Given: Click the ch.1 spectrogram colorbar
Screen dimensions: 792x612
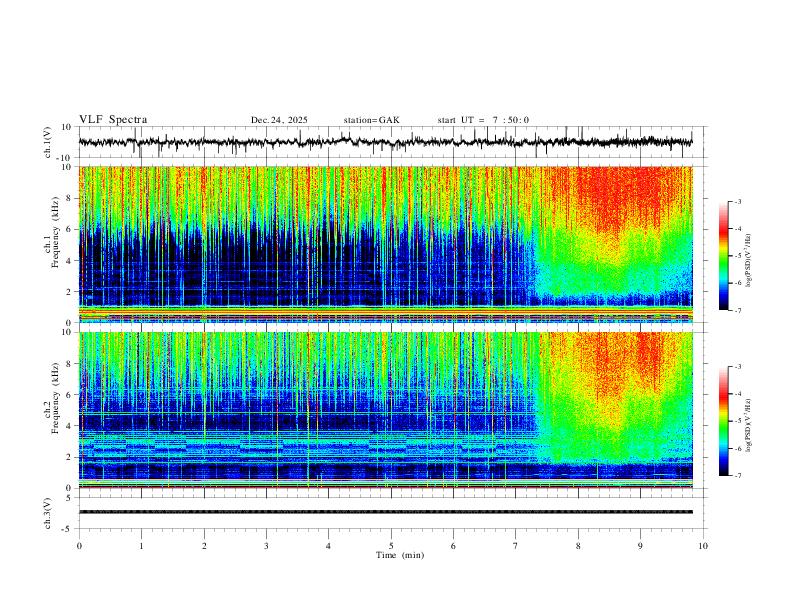Looking at the screenshot, I should coord(723,256).
